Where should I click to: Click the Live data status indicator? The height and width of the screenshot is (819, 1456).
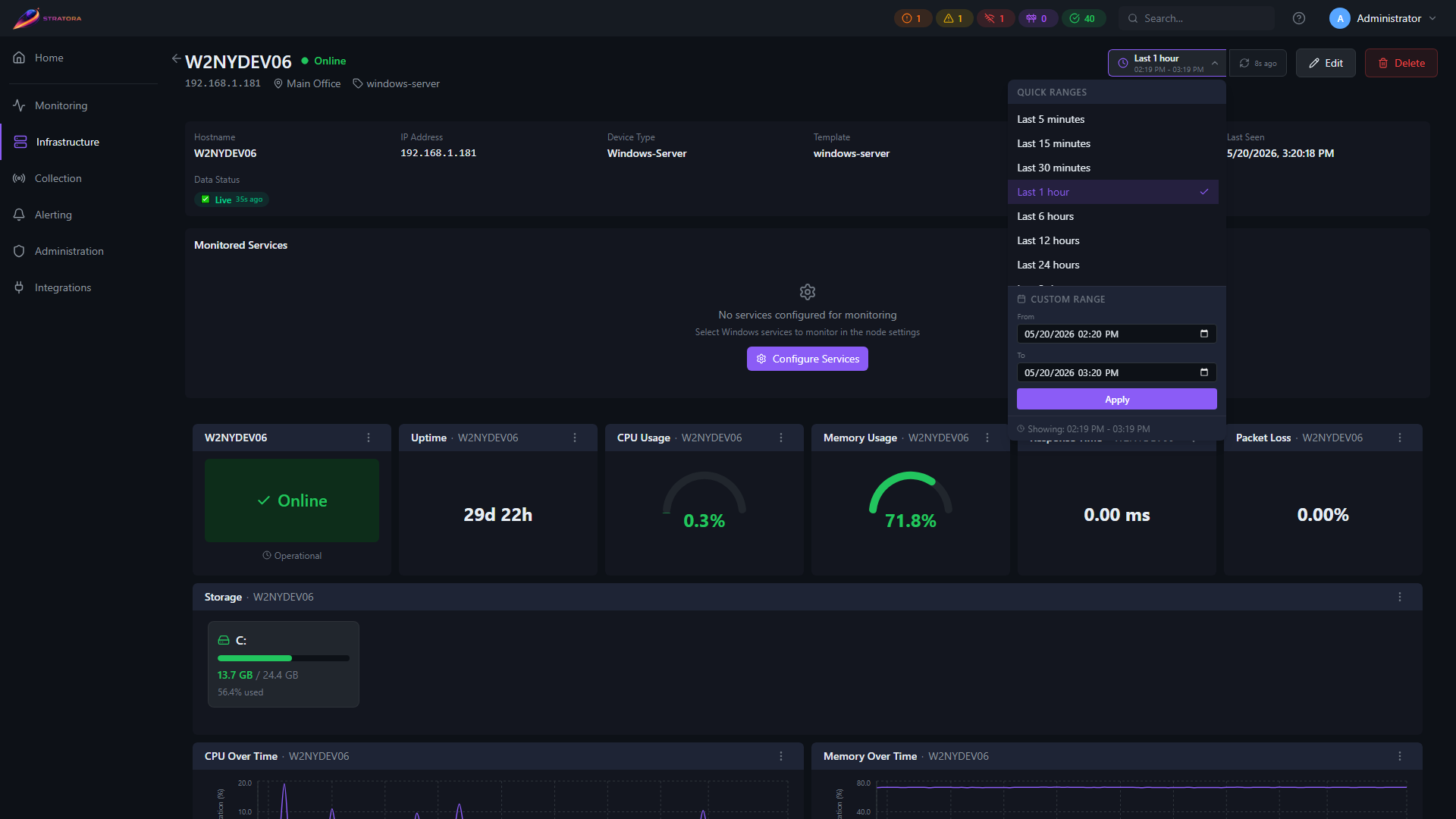(x=232, y=199)
